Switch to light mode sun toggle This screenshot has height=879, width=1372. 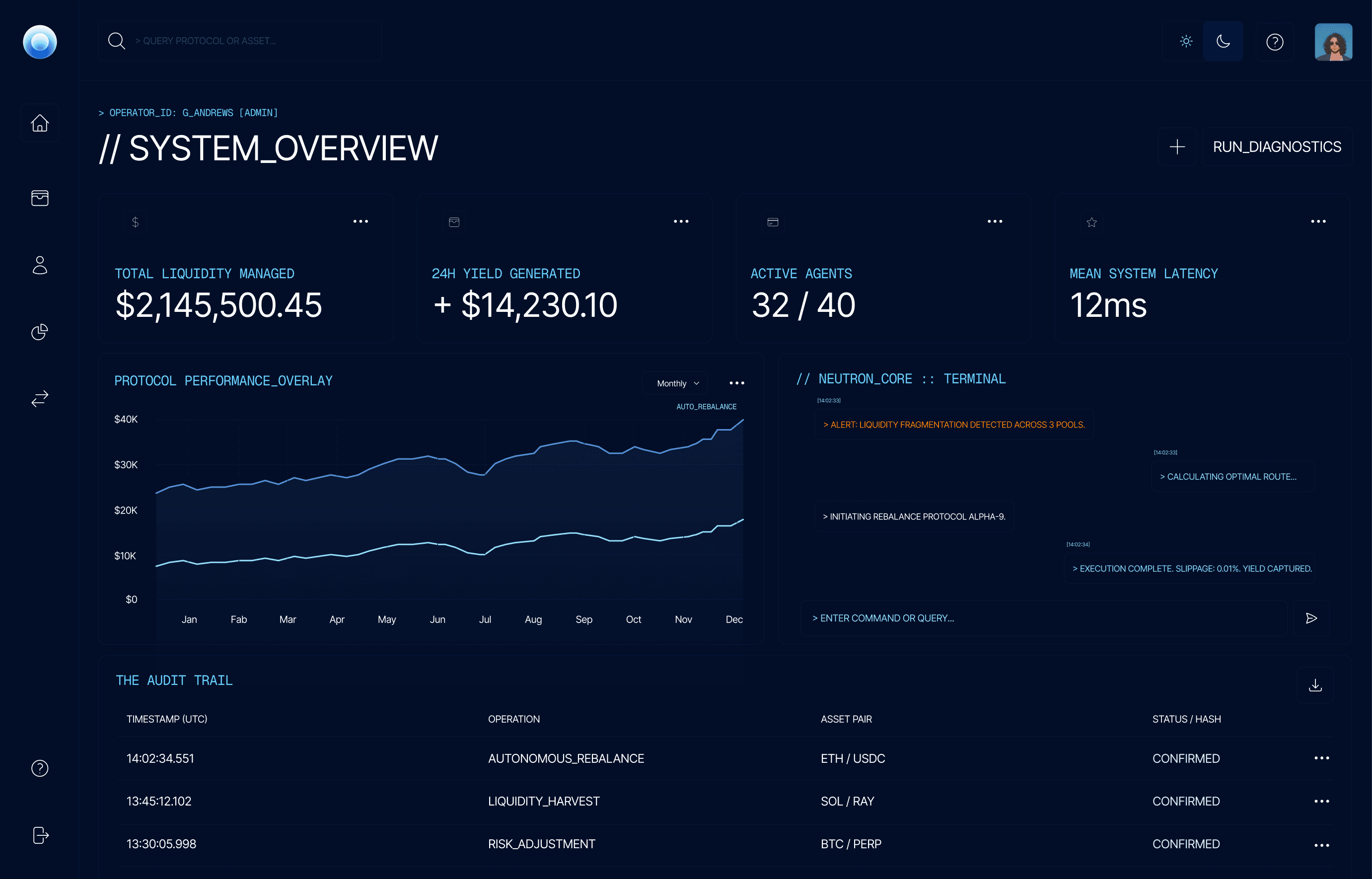pos(1186,41)
